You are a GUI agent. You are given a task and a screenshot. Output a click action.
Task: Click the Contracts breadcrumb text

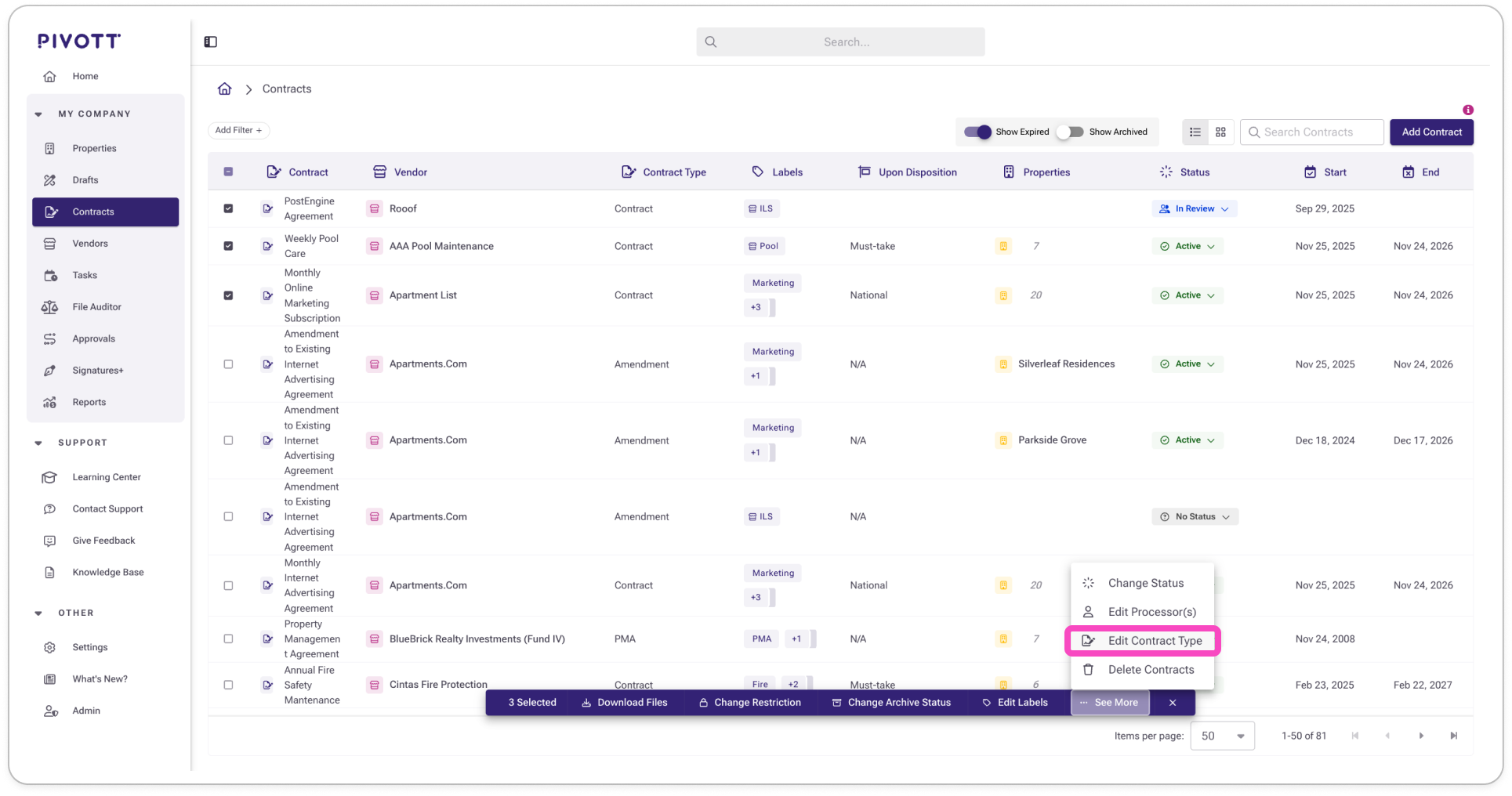[x=287, y=89]
